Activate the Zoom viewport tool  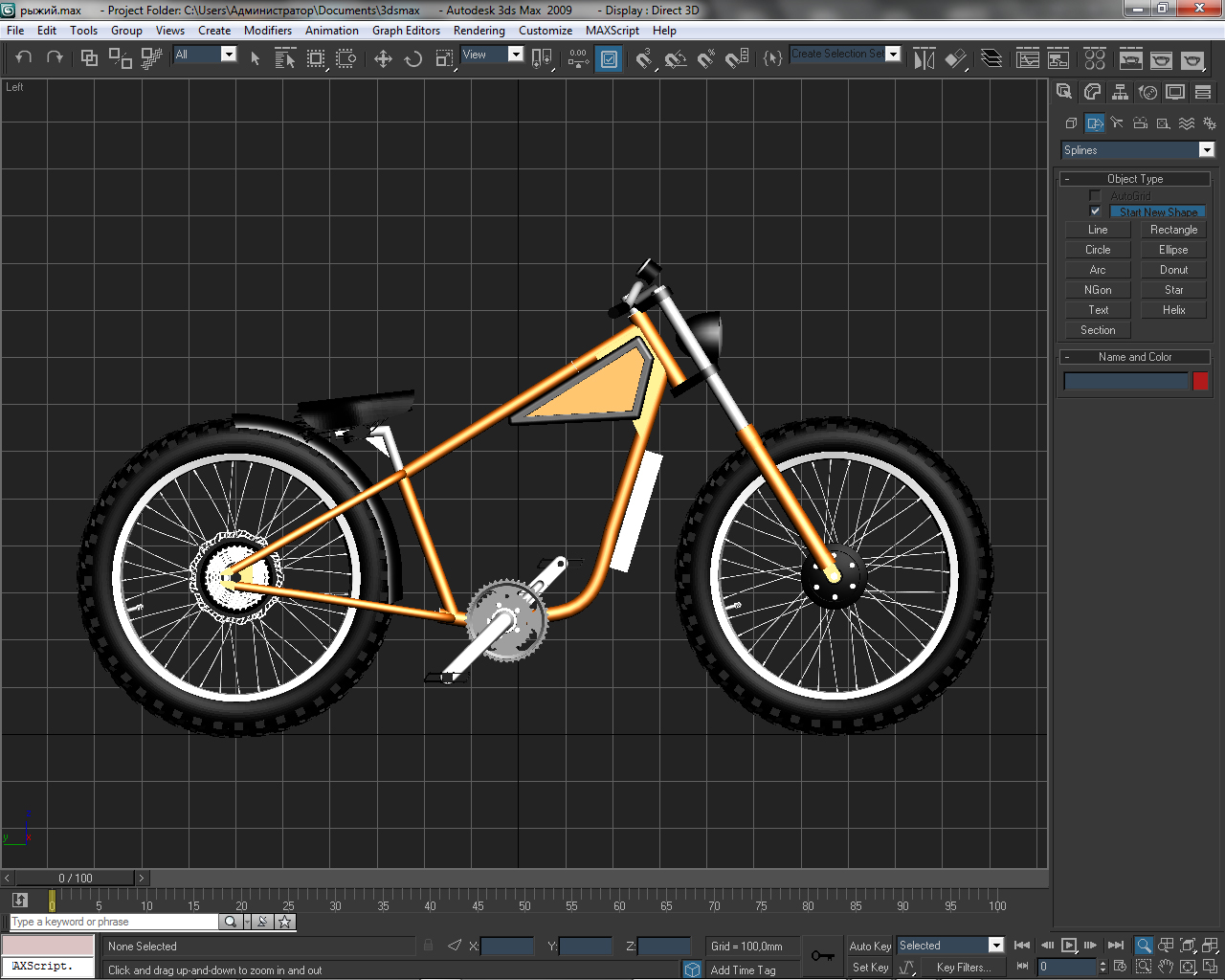(x=1143, y=946)
